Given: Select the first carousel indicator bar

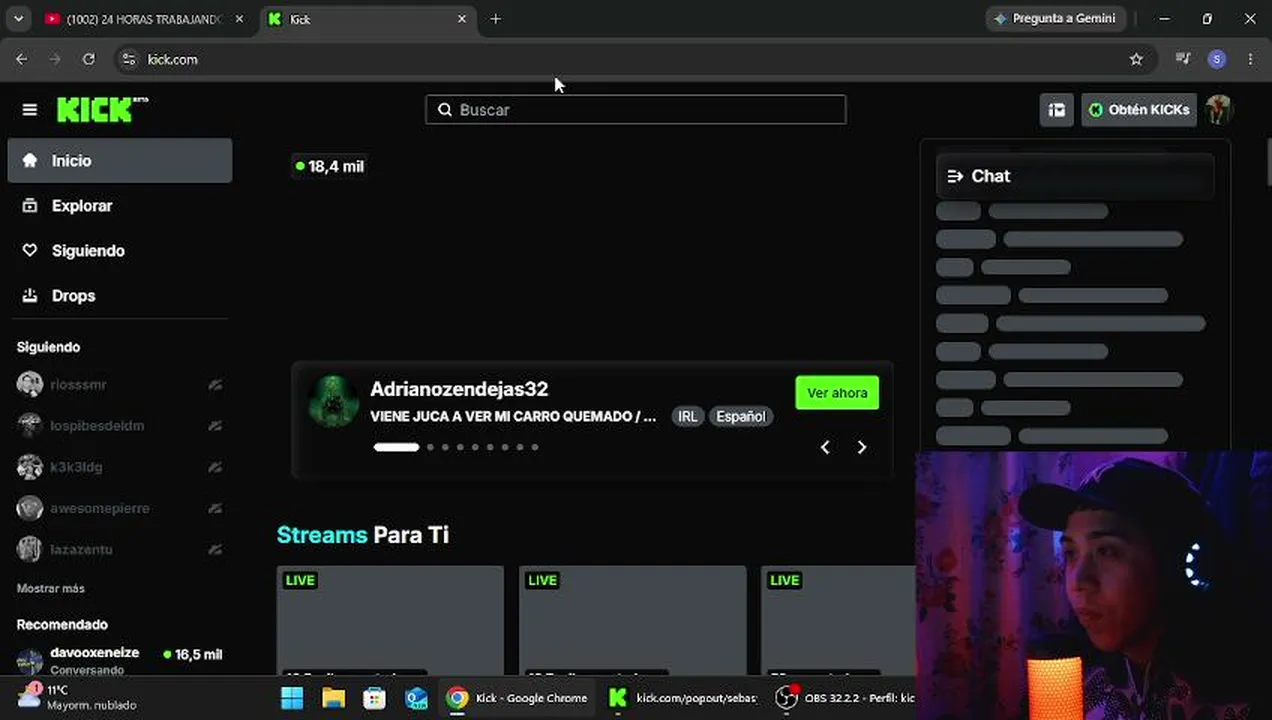Looking at the screenshot, I should coord(396,447).
